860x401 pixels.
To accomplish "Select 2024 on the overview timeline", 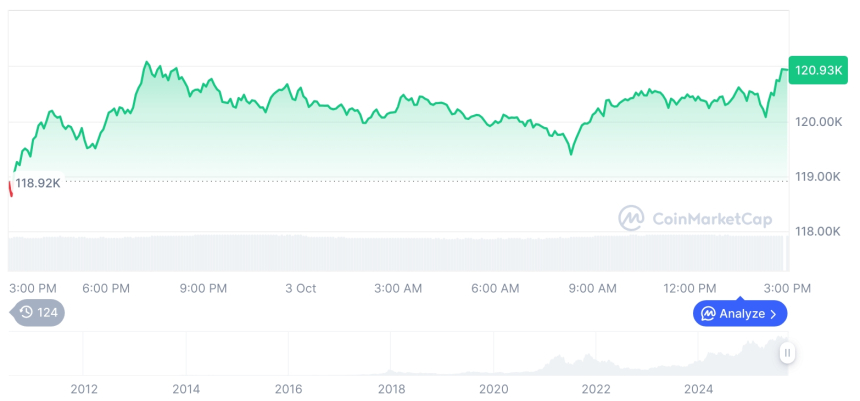I will tap(699, 389).
